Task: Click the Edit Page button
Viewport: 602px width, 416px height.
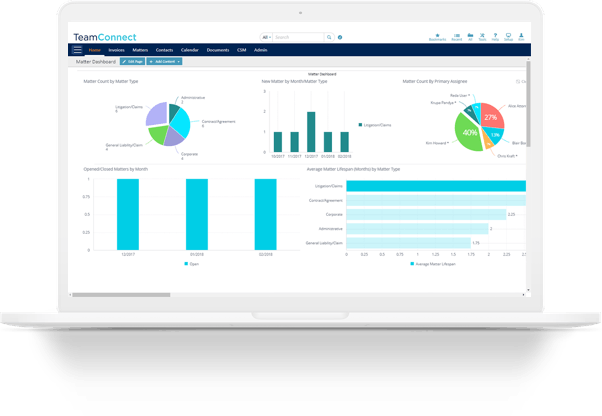Action: click(x=132, y=61)
